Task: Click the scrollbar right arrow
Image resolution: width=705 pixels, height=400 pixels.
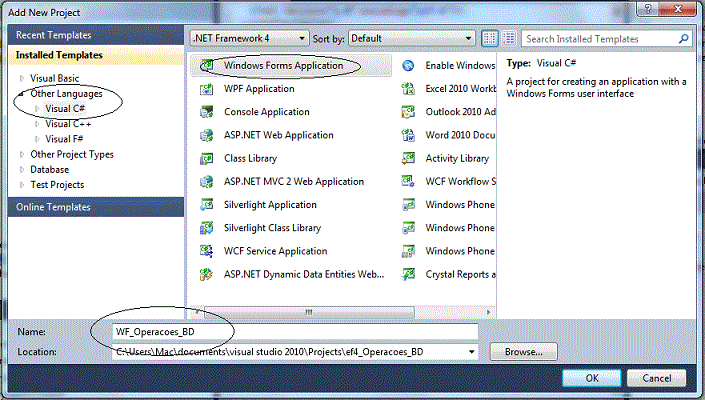Action: pos(489,312)
